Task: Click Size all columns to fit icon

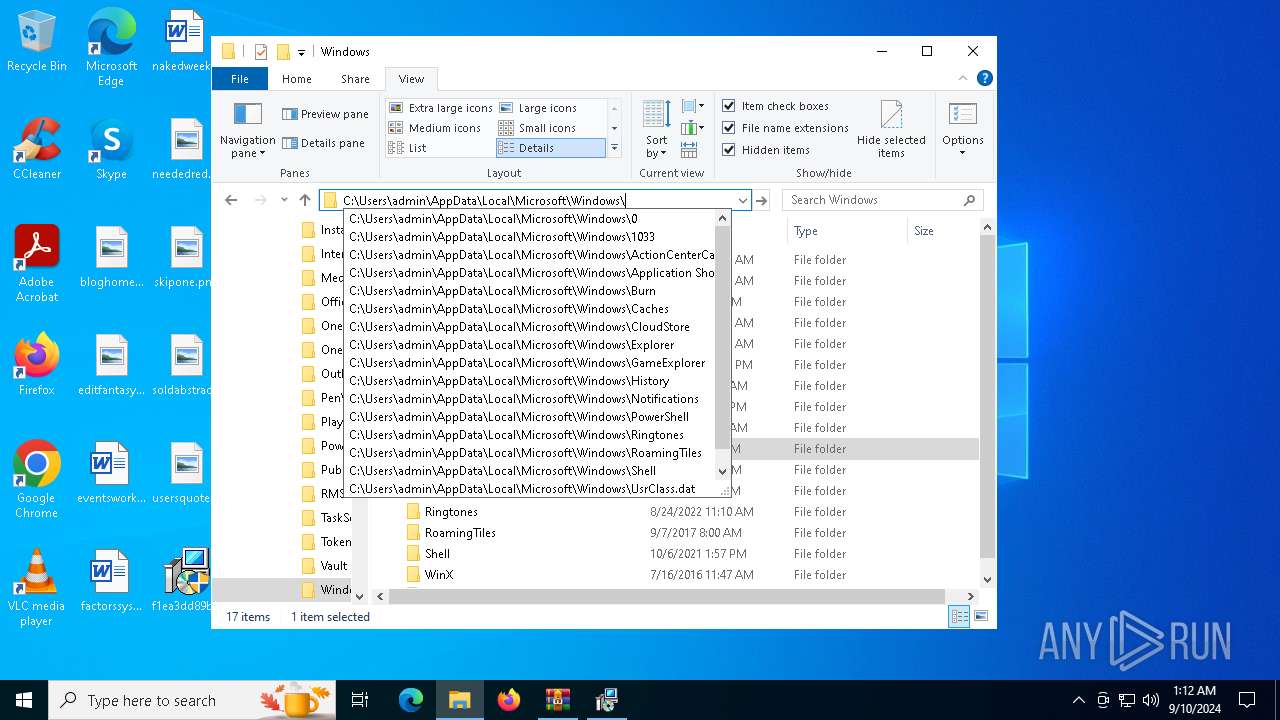Action: pos(689,150)
